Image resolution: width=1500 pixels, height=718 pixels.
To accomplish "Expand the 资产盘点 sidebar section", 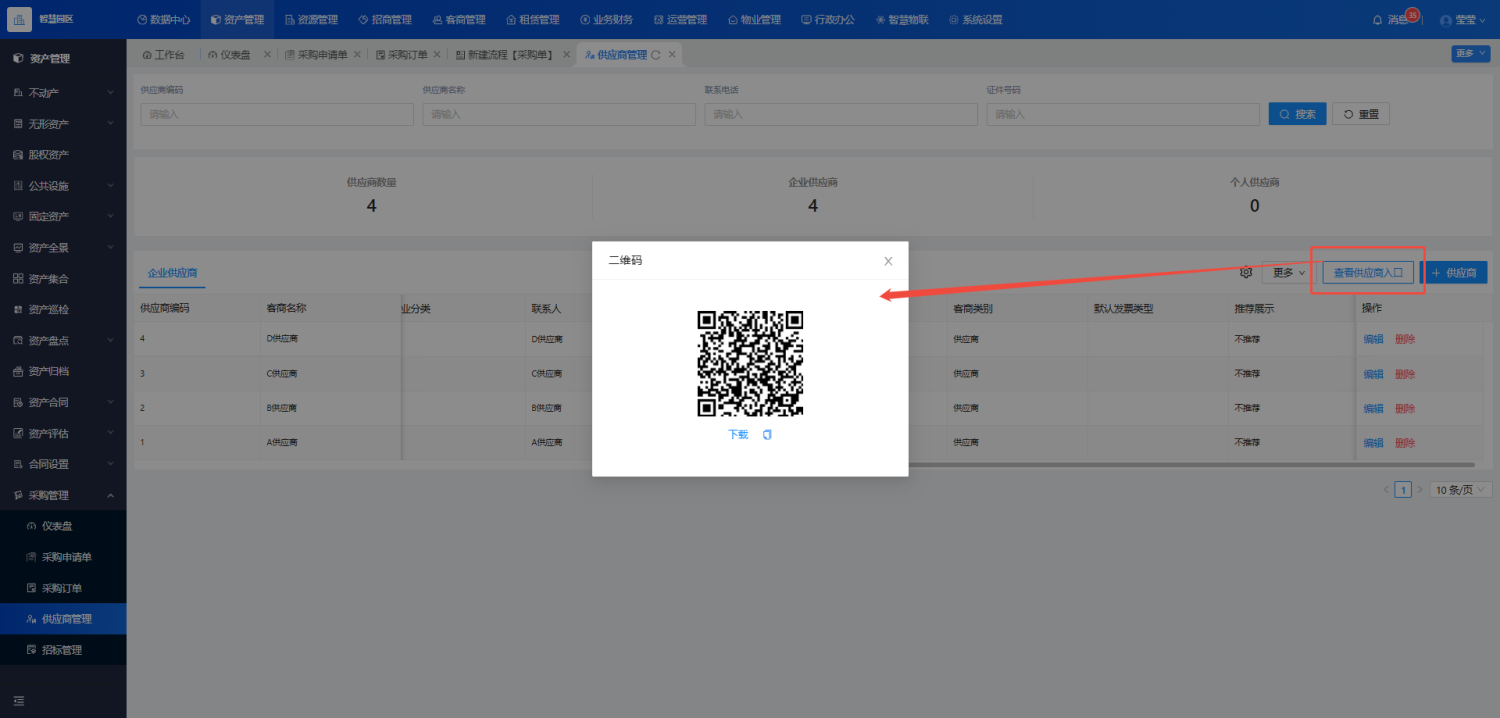I will [63, 341].
